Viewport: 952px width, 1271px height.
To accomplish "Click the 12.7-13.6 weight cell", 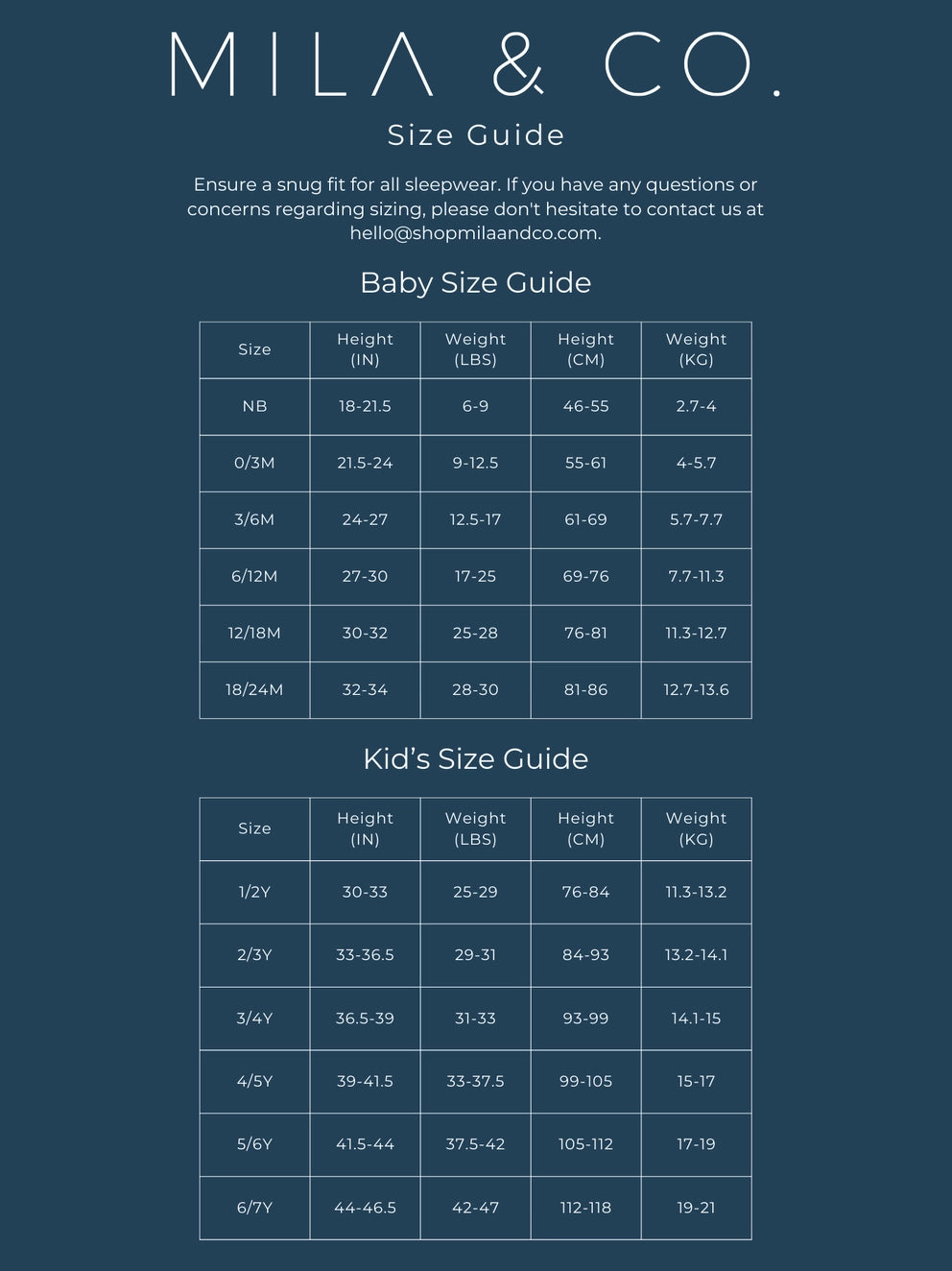I will click(x=696, y=689).
